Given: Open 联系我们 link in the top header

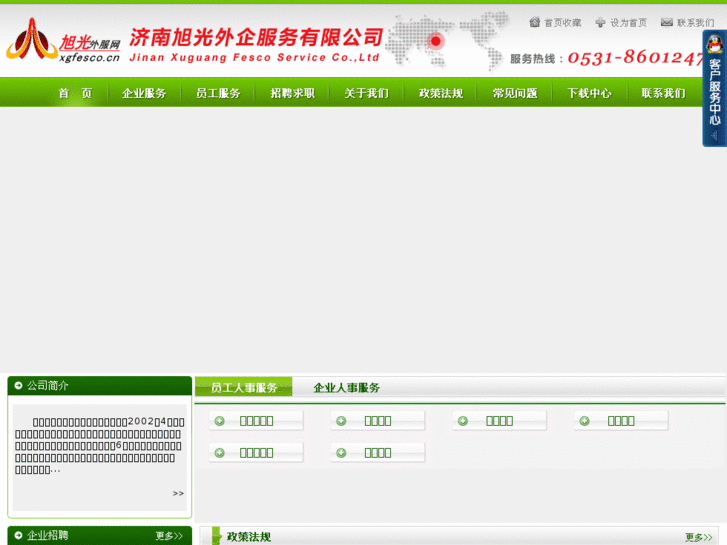Looking at the screenshot, I should coord(695,23).
